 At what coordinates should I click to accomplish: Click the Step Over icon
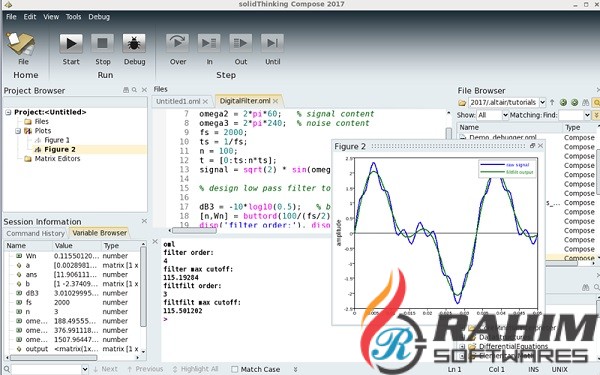[178, 43]
